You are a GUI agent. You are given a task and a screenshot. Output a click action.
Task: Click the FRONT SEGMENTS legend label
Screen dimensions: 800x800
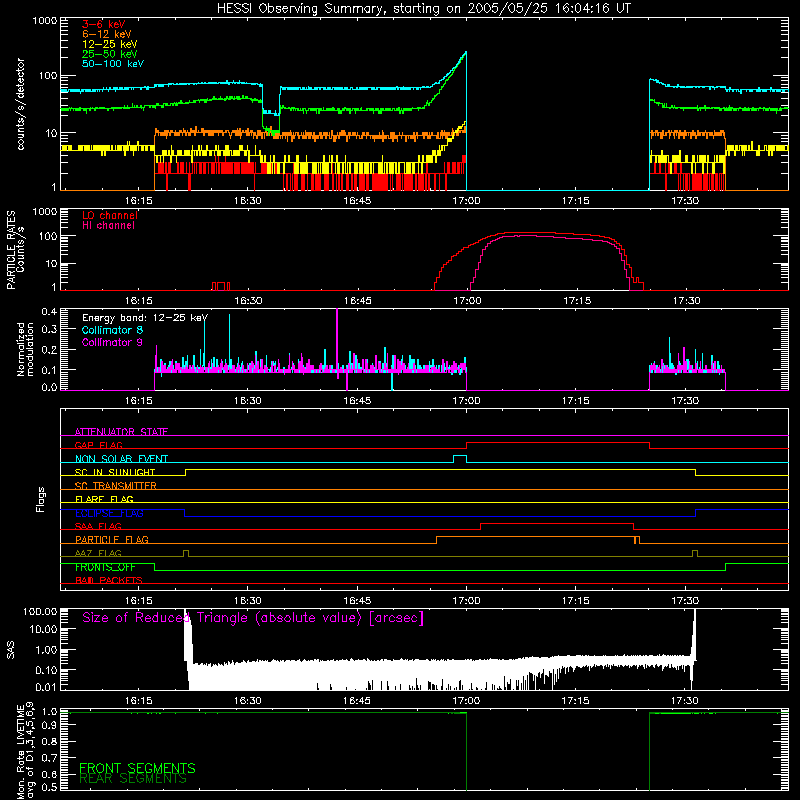137,768
